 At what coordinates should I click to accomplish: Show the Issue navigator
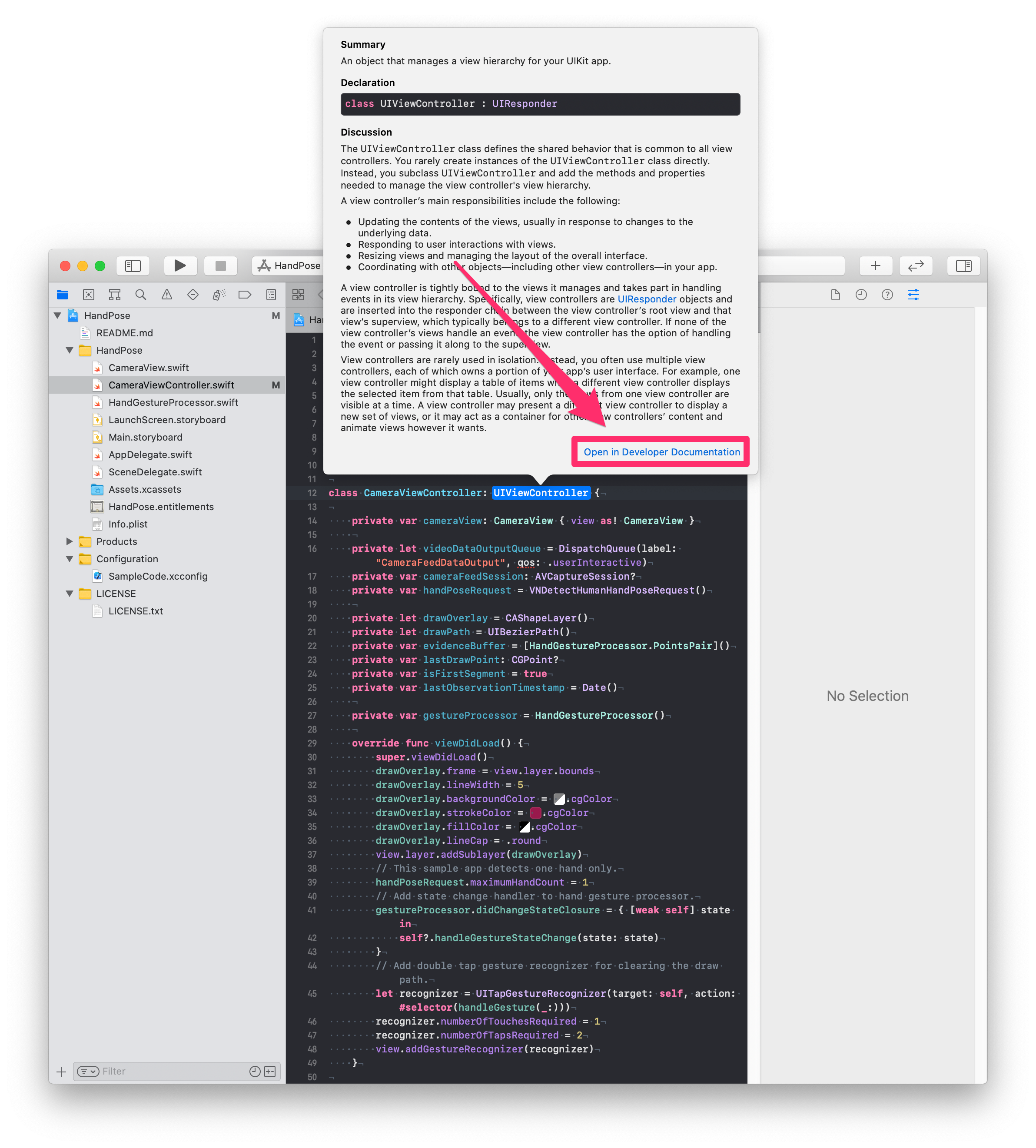166,294
